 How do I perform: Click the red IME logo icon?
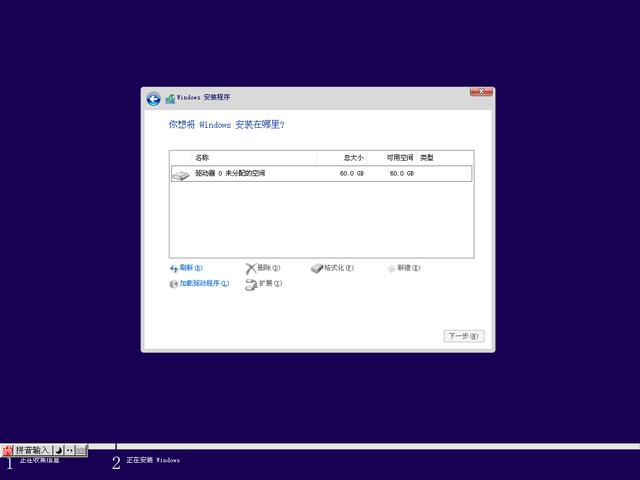(7, 451)
